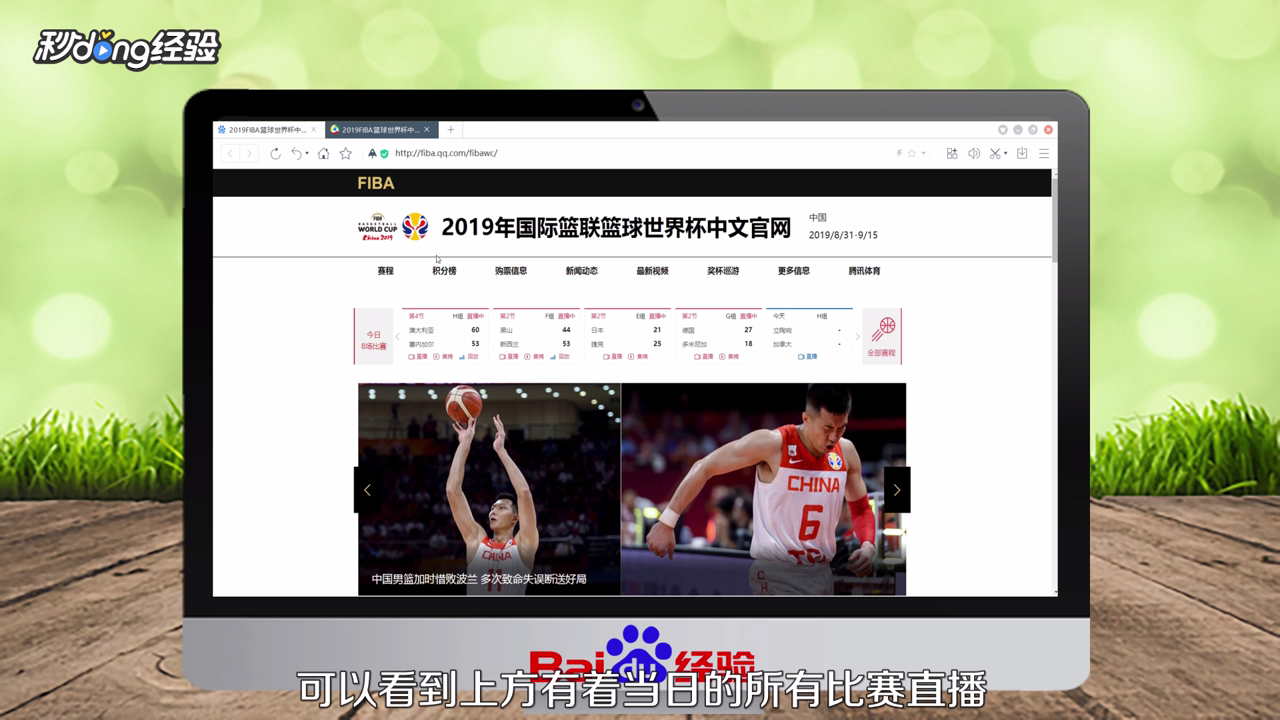Click the address bar URL fiba.qq.com/fibawc

coord(446,153)
